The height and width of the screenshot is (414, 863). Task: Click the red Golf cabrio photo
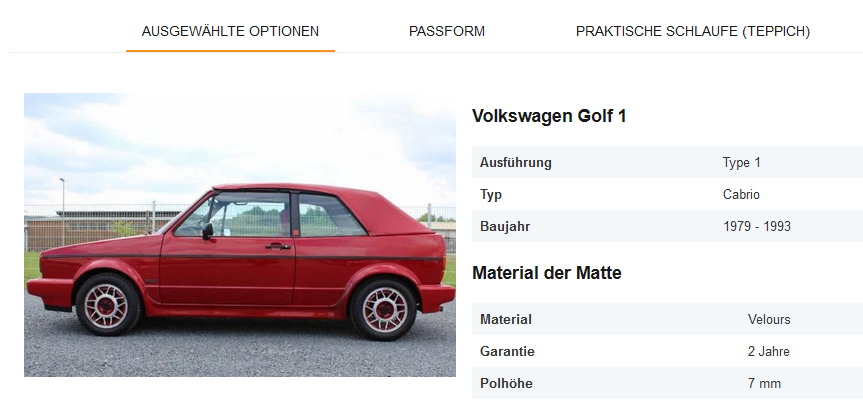[x=240, y=235]
